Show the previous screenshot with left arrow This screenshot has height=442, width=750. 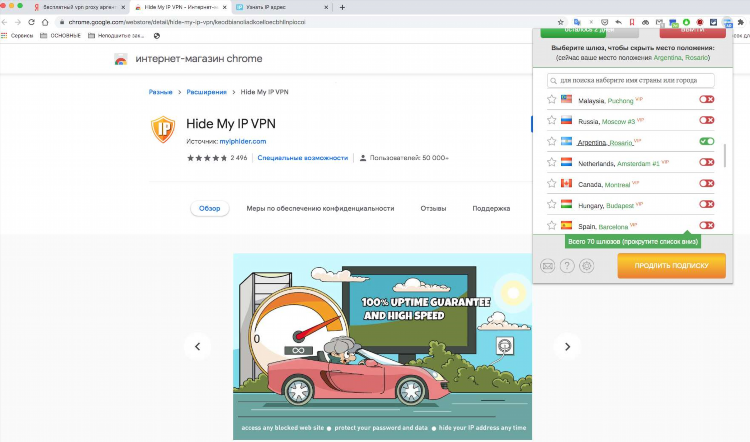pos(198,346)
